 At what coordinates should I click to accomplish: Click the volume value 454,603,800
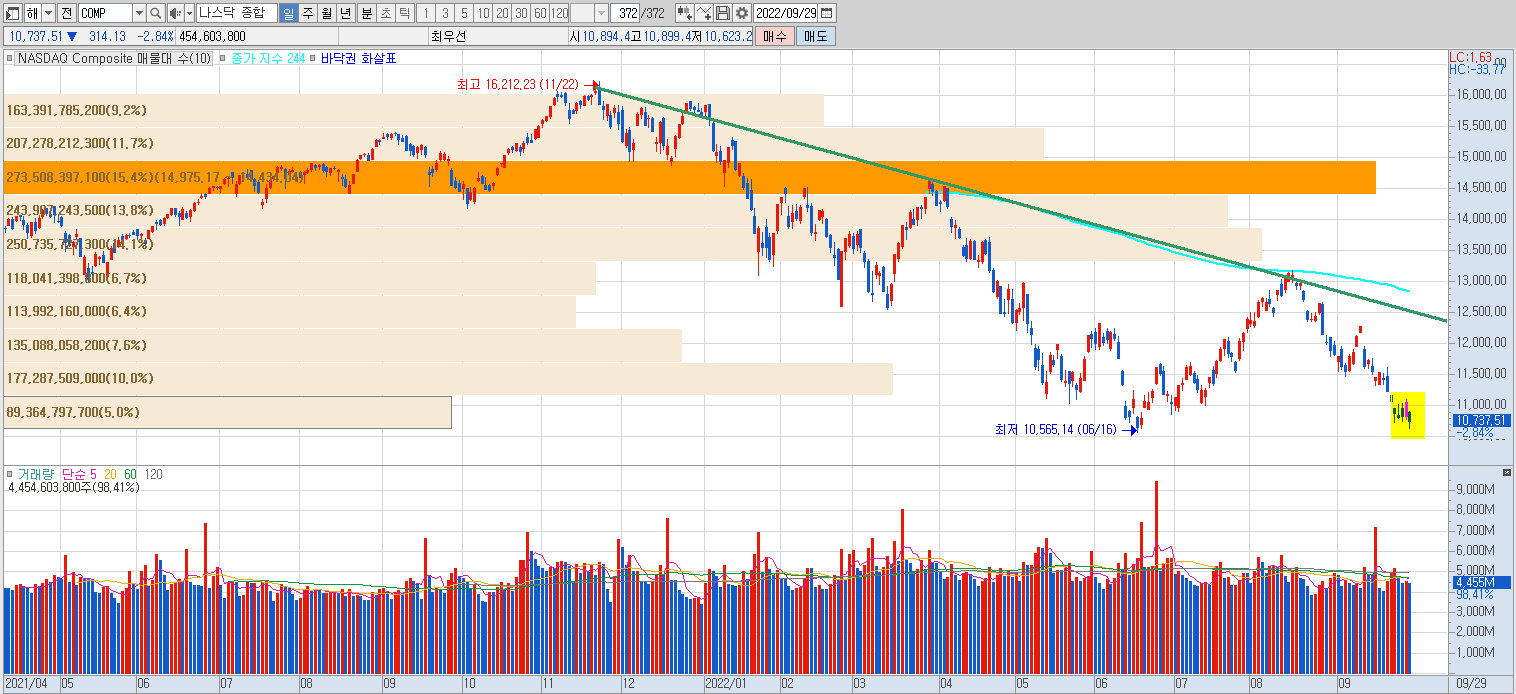click(x=212, y=36)
